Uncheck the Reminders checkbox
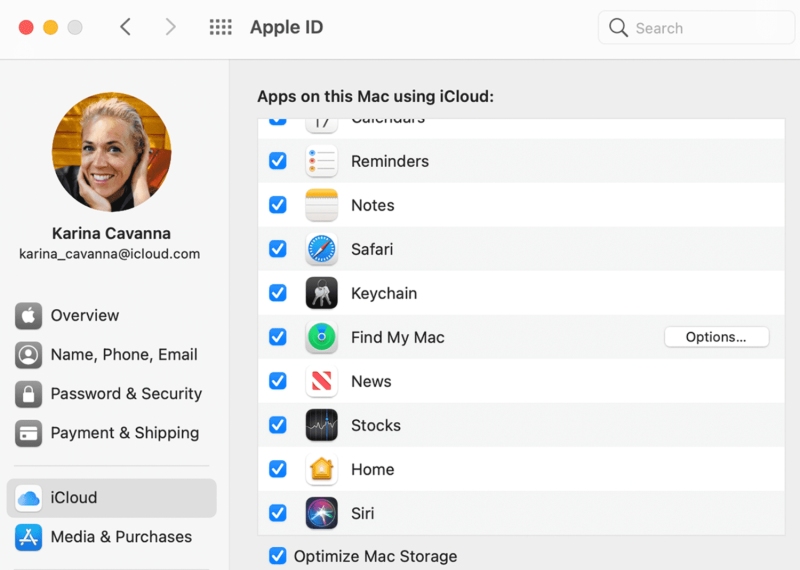Screen dimensions: 800x570 point(278,161)
